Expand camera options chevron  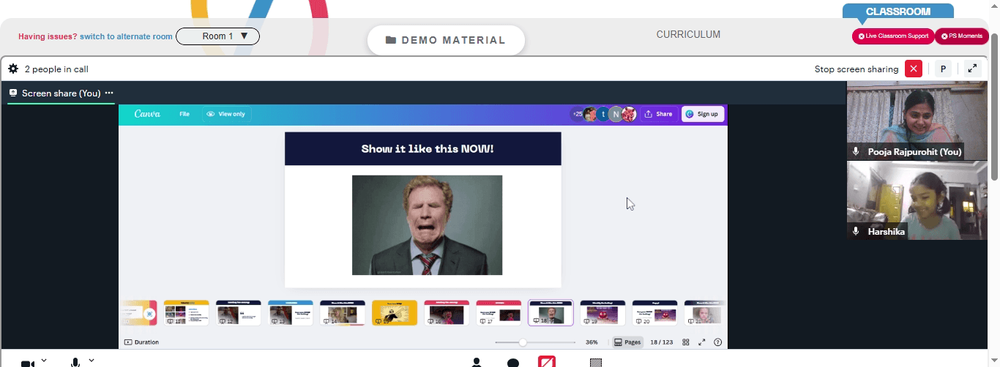[44, 361]
